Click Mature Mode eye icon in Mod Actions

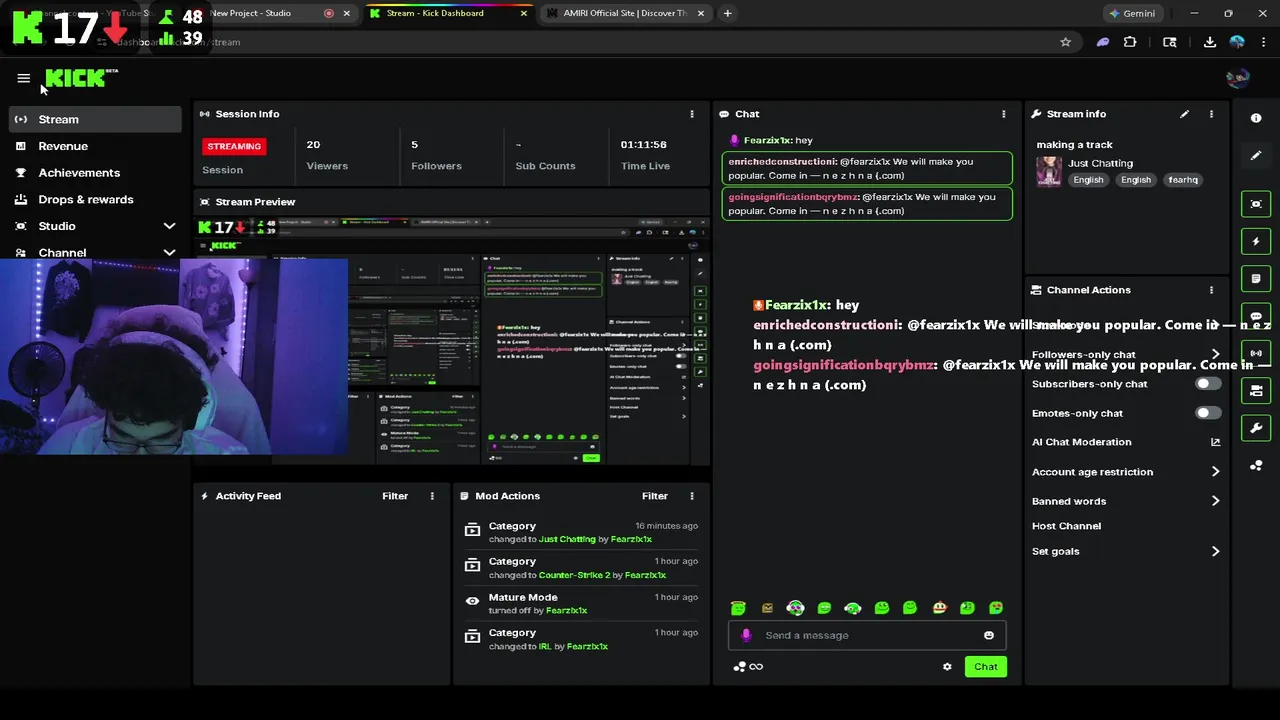click(x=472, y=601)
